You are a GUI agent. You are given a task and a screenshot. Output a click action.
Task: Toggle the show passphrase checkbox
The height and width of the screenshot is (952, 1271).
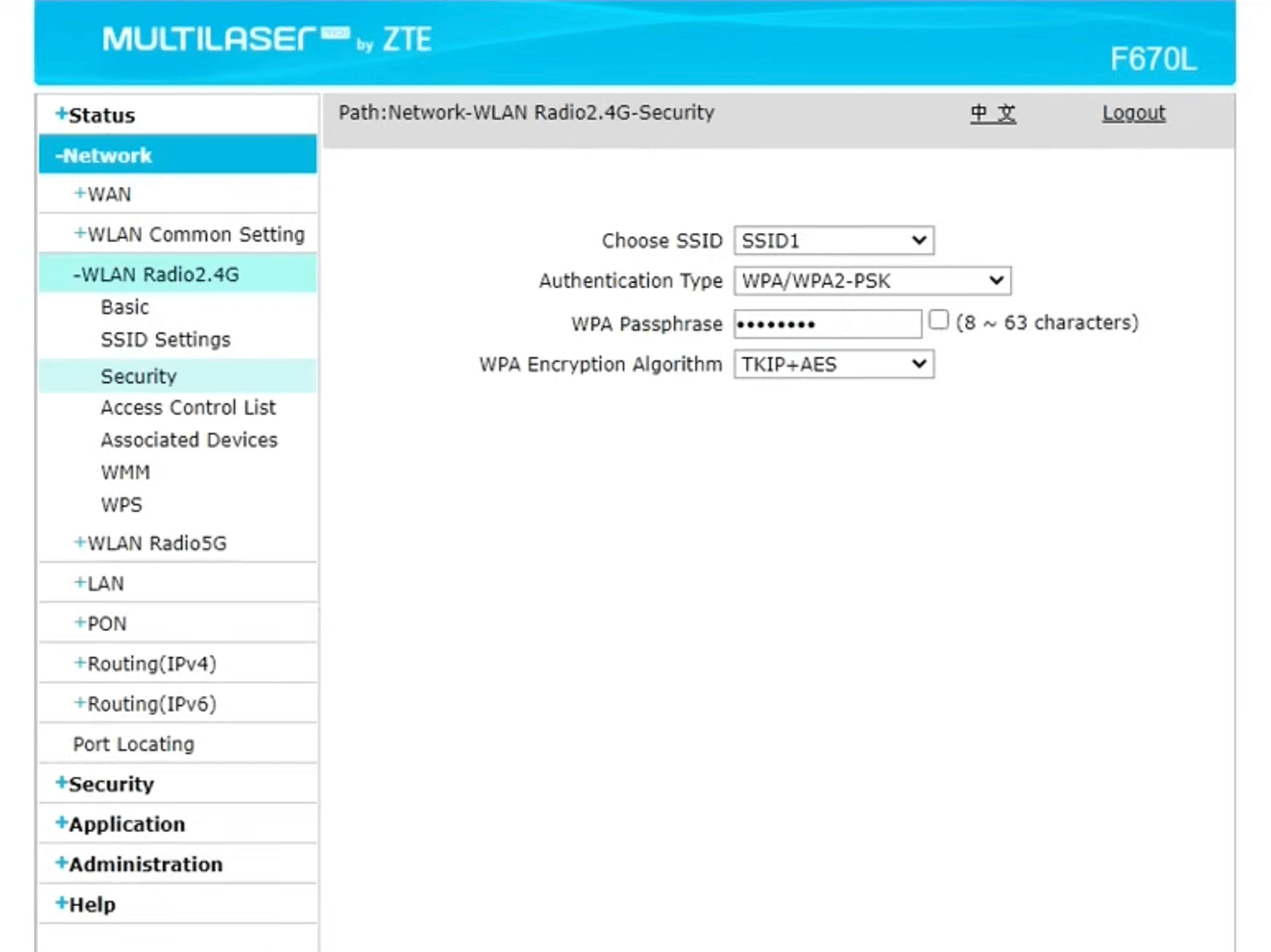pyautogui.click(x=938, y=320)
